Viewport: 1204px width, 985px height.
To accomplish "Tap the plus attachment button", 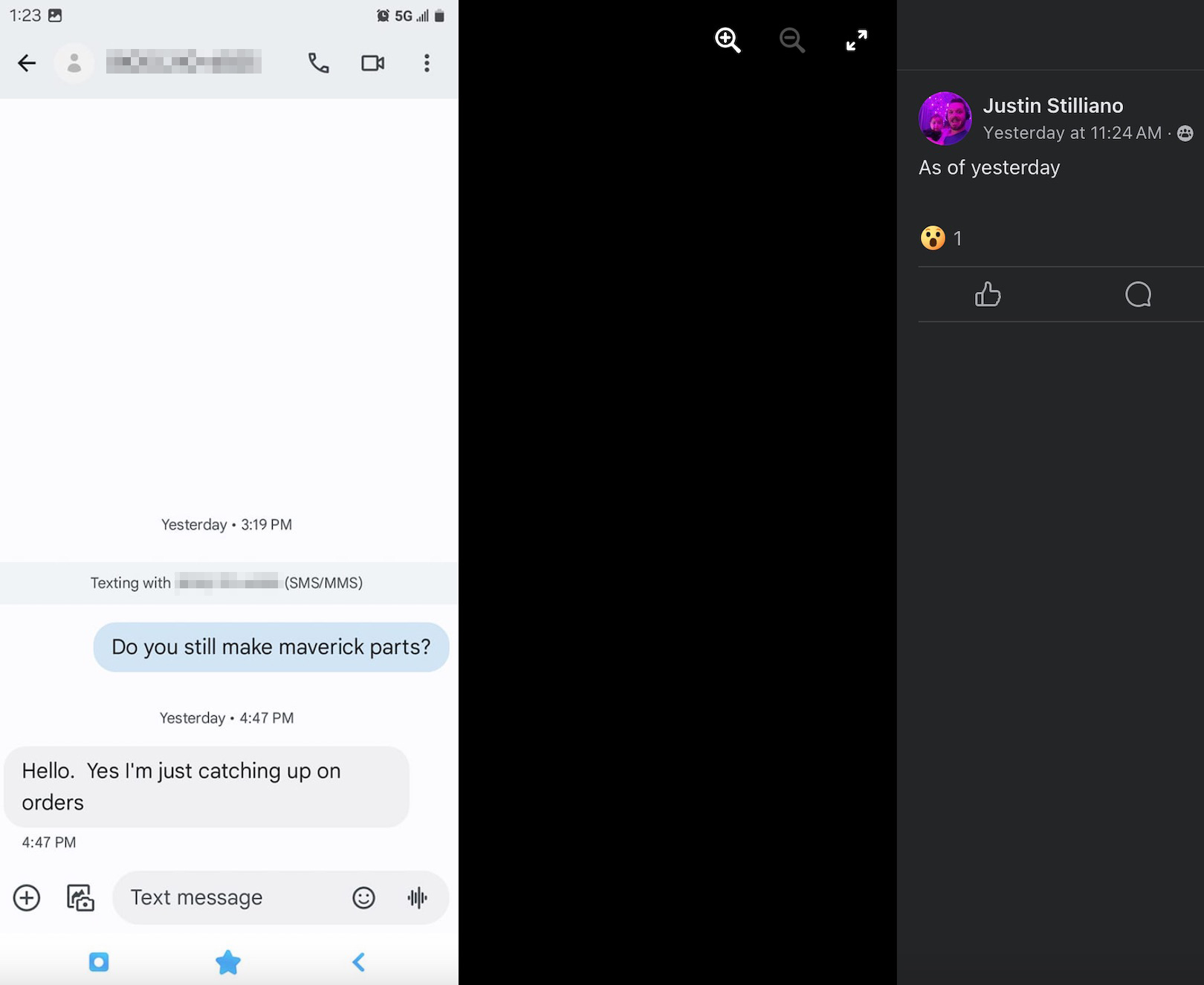I will click(x=27, y=897).
